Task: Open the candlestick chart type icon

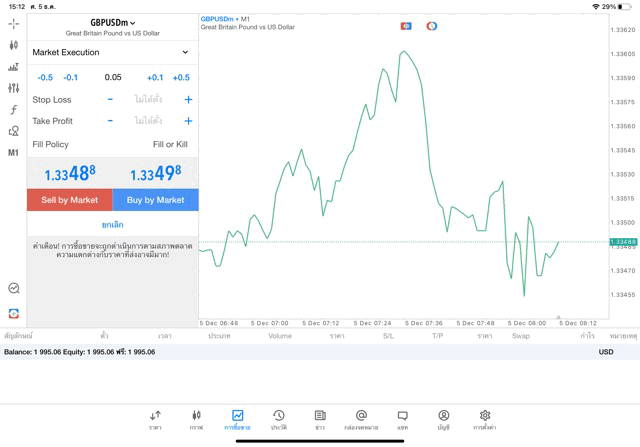Action: pos(13,45)
